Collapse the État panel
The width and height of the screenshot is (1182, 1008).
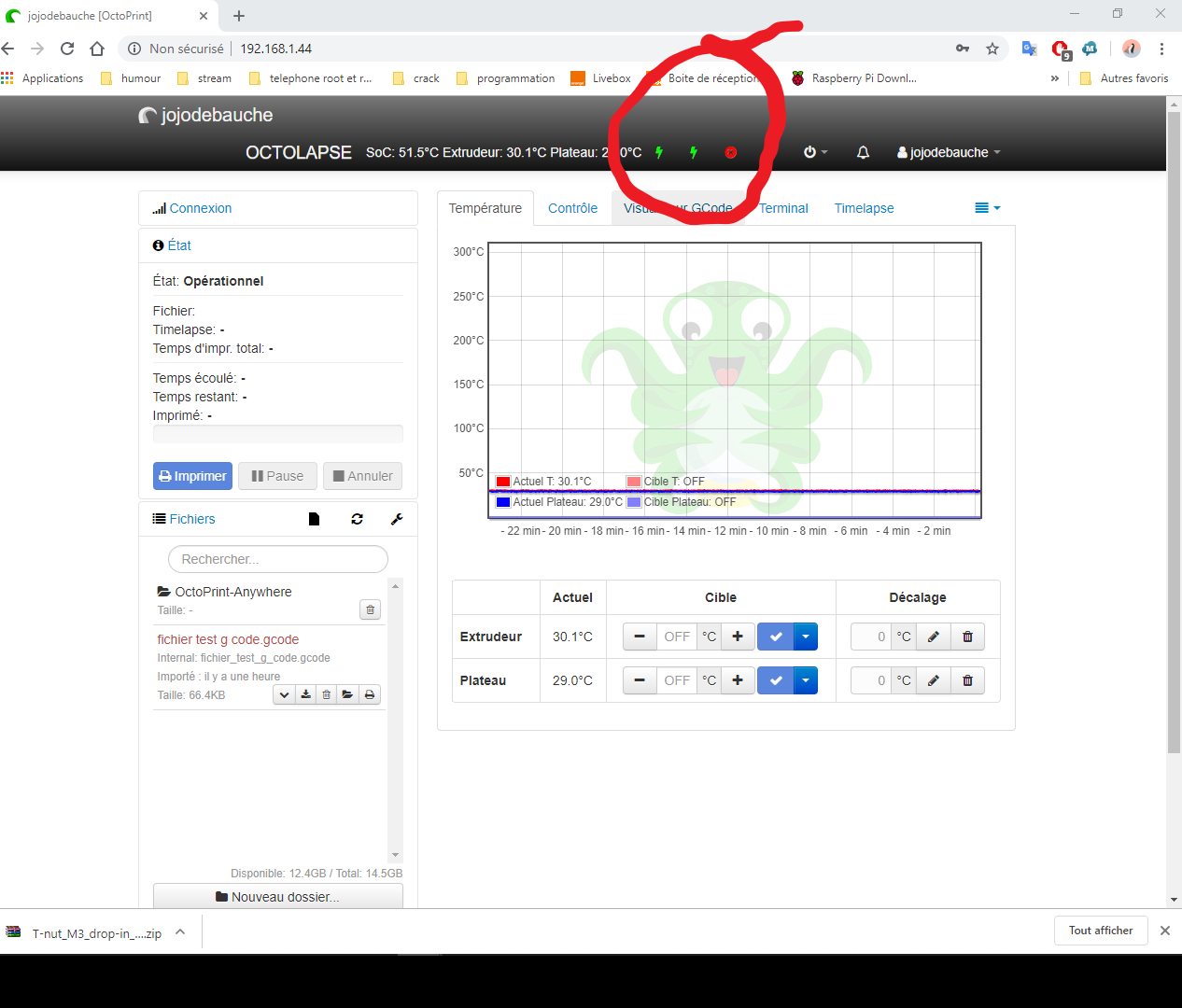[179, 245]
